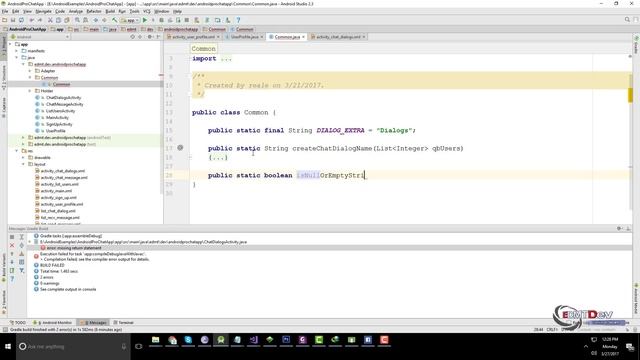640x360 pixels.
Task: Open the VCS menu
Action: [x=147, y=11]
